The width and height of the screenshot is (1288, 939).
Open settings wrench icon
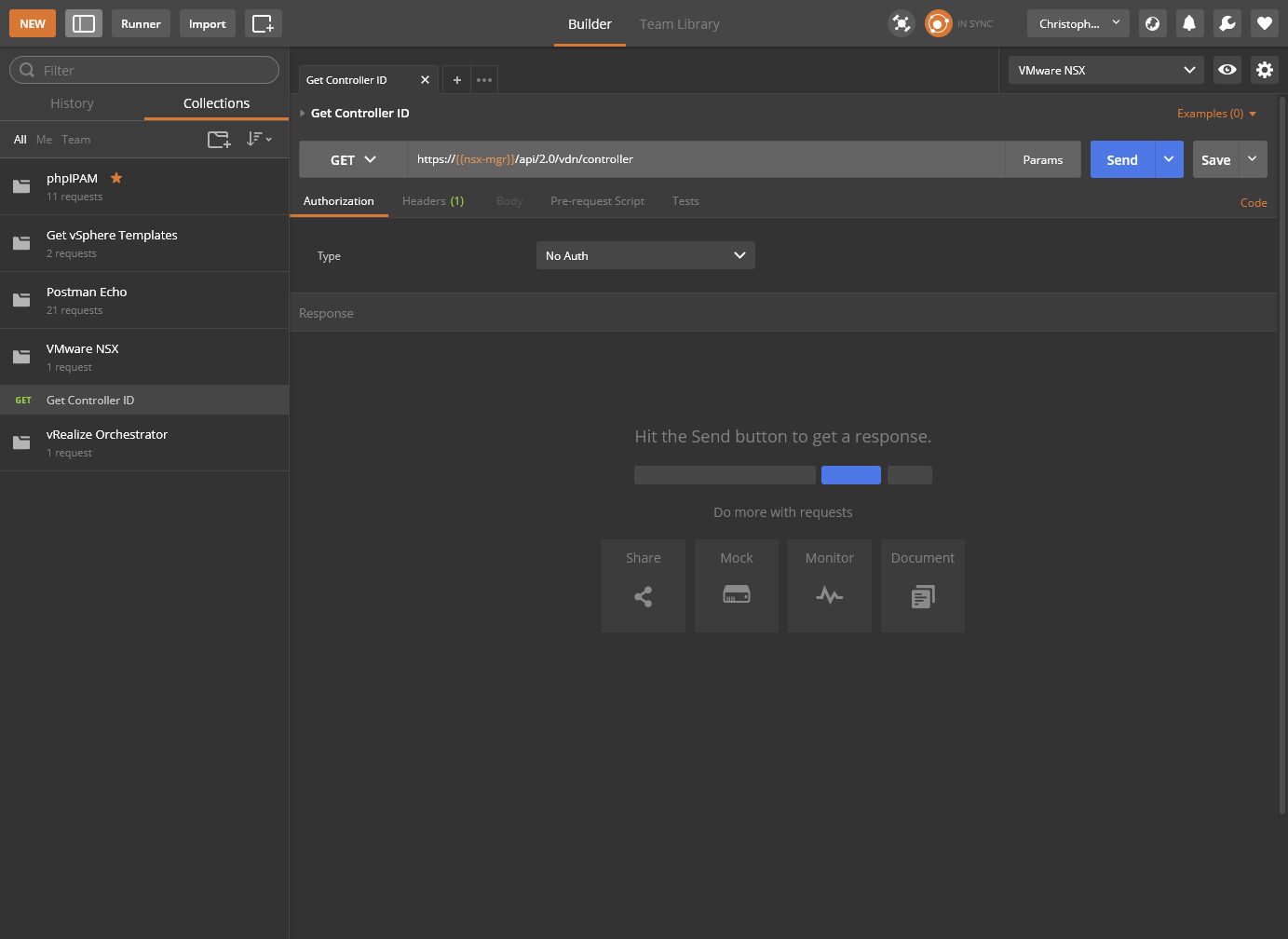click(x=1227, y=23)
